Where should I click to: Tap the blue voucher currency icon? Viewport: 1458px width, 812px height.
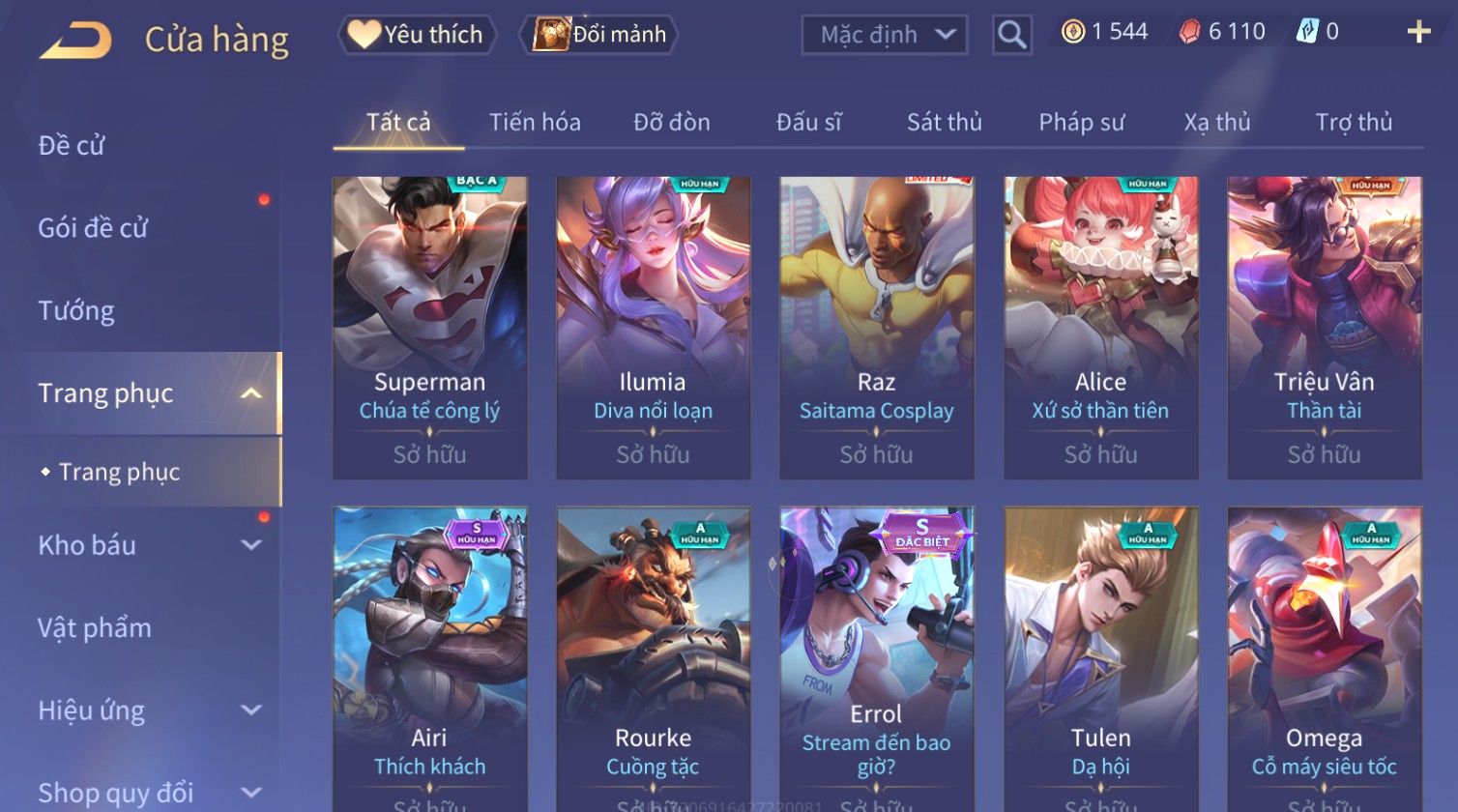[x=1307, y=32]
